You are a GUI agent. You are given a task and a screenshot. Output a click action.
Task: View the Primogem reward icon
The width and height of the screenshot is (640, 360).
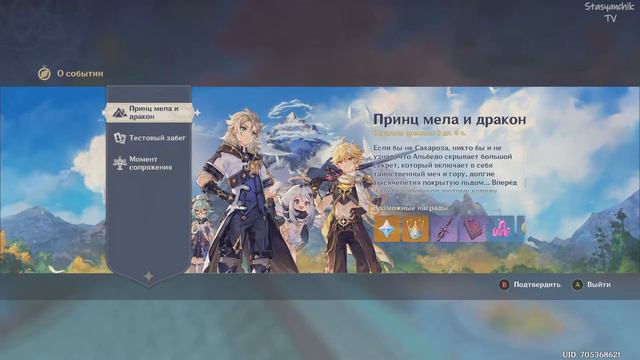pos(387,229)
